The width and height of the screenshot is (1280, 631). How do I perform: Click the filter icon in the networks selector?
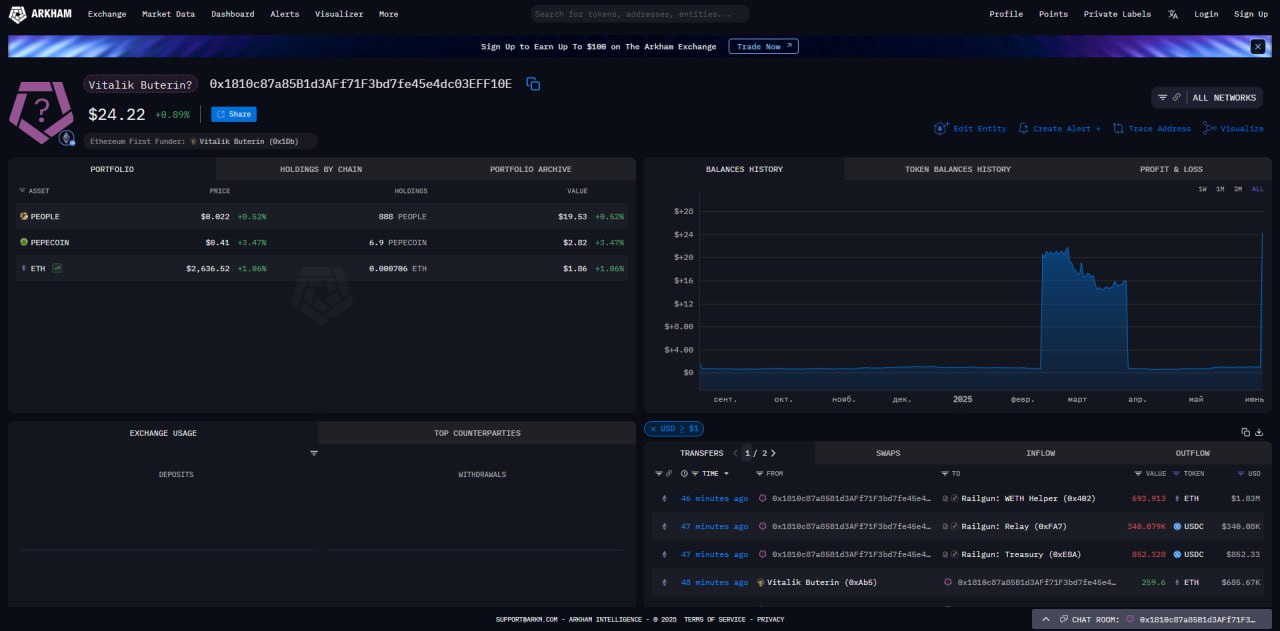(x=1162, y=97)
